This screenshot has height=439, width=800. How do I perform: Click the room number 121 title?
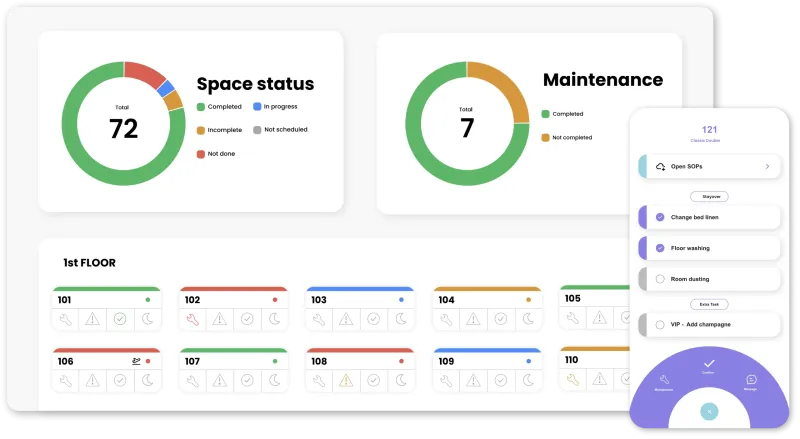(709, 130)
